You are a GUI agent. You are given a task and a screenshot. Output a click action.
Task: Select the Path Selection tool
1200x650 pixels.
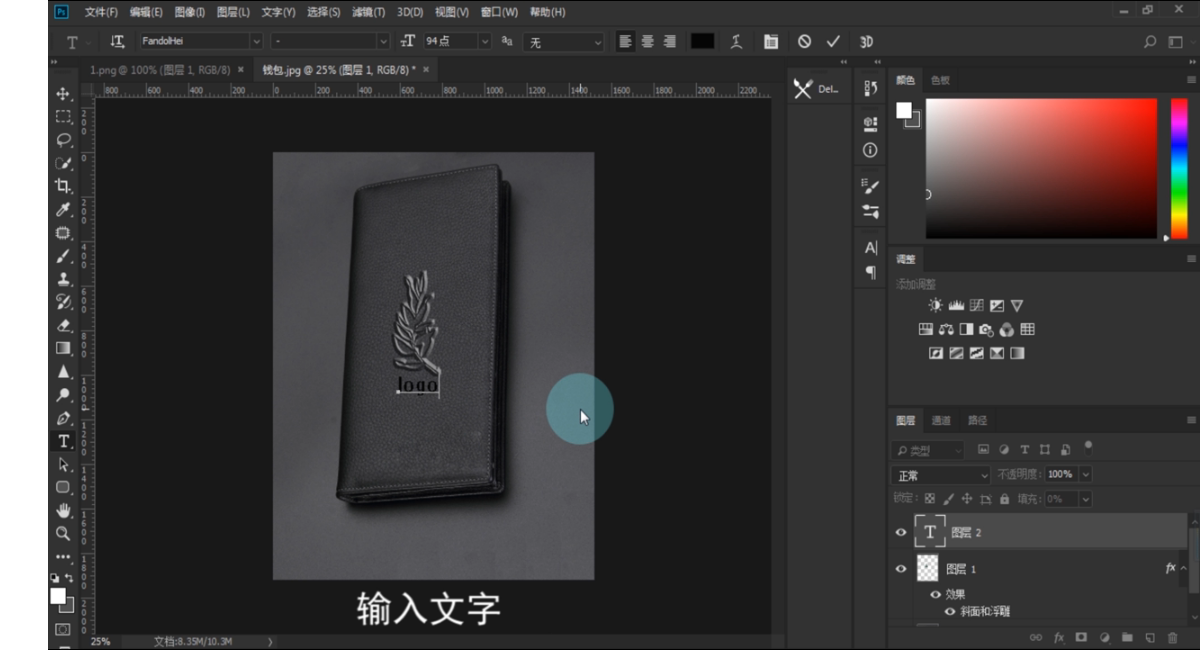[63, 465]
